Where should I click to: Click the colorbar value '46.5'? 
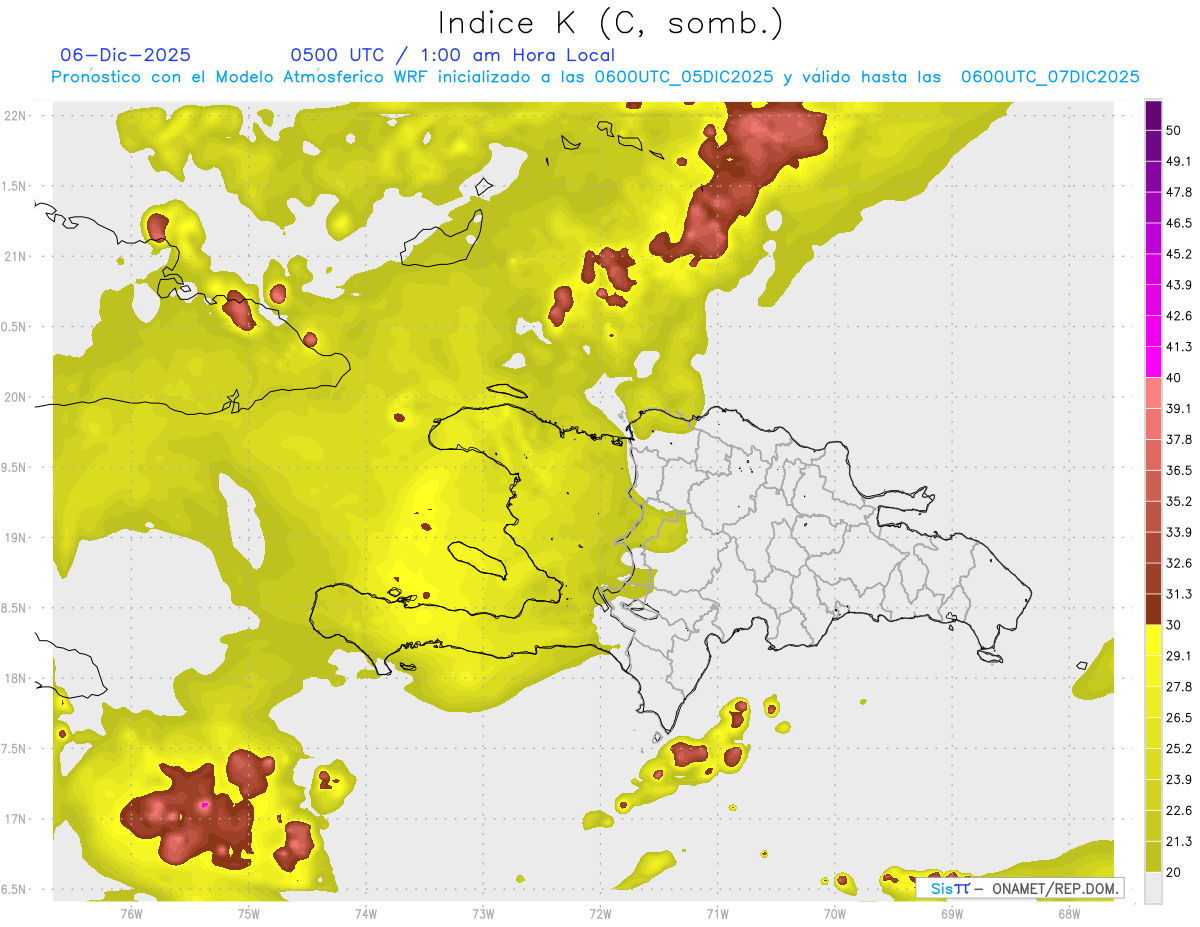[x=1178, y=223]
